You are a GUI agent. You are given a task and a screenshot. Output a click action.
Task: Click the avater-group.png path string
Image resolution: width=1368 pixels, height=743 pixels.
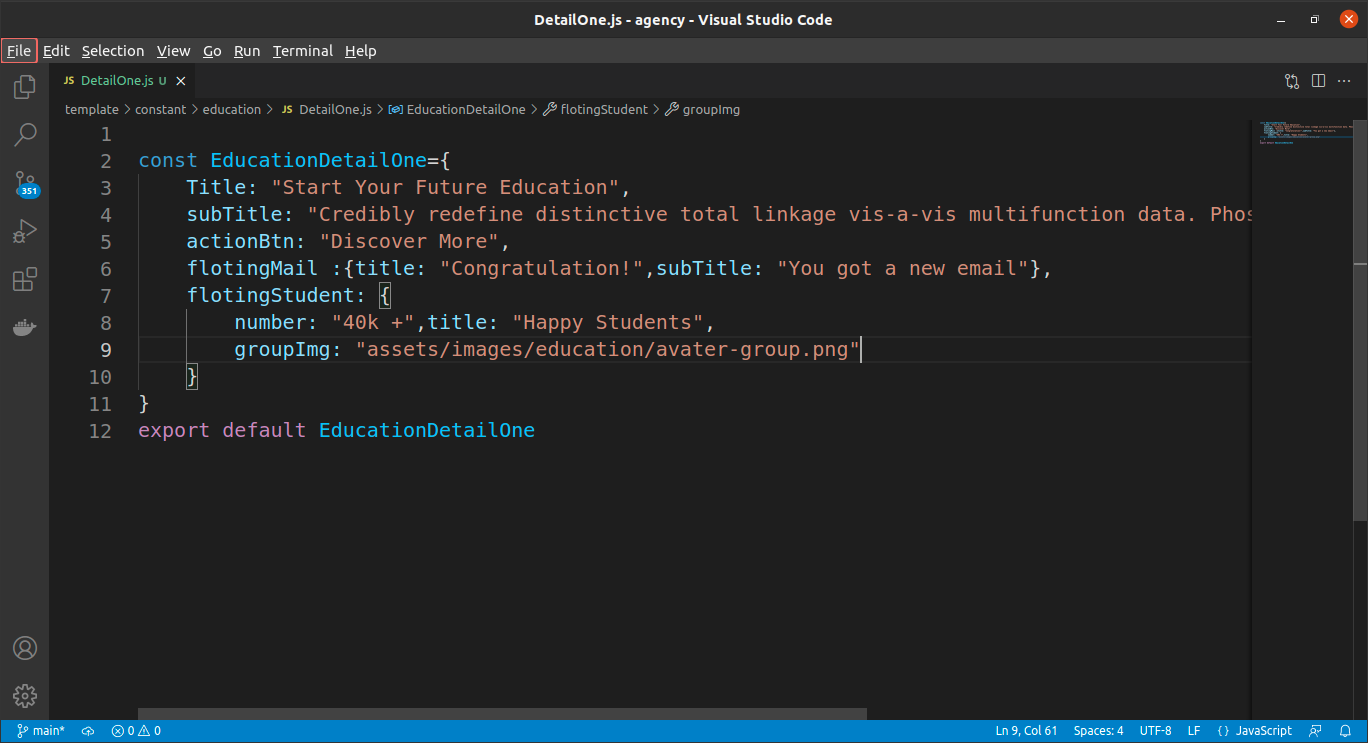click(608, 350)
